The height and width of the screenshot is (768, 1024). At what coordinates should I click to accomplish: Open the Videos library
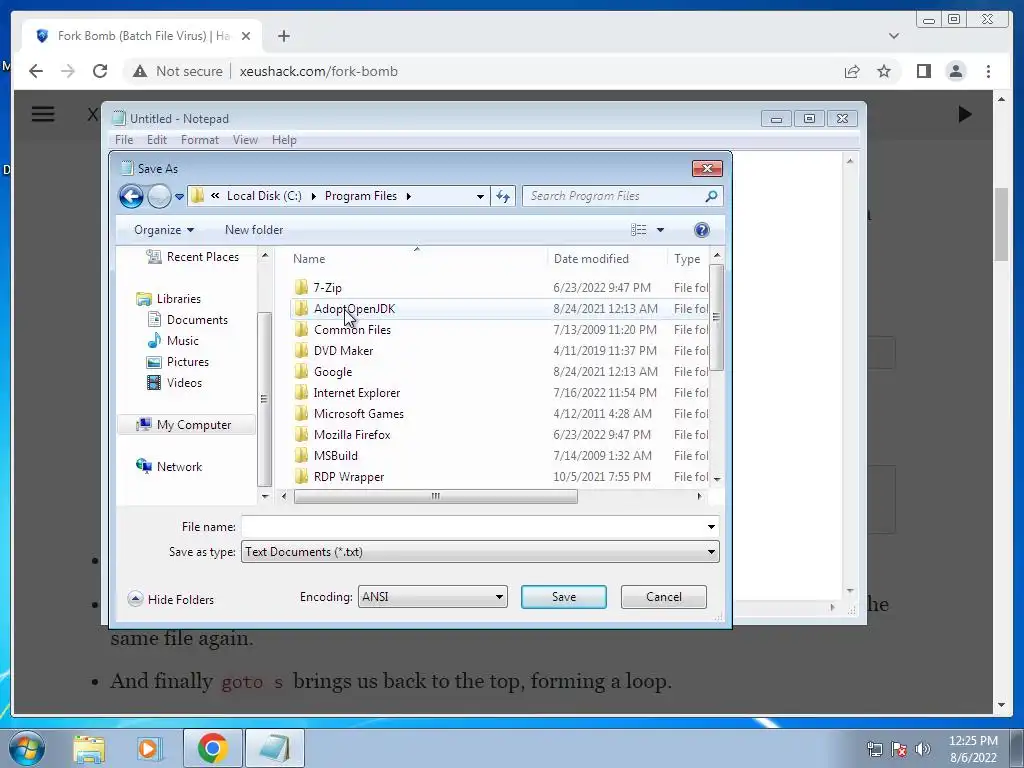pos(184,383)
